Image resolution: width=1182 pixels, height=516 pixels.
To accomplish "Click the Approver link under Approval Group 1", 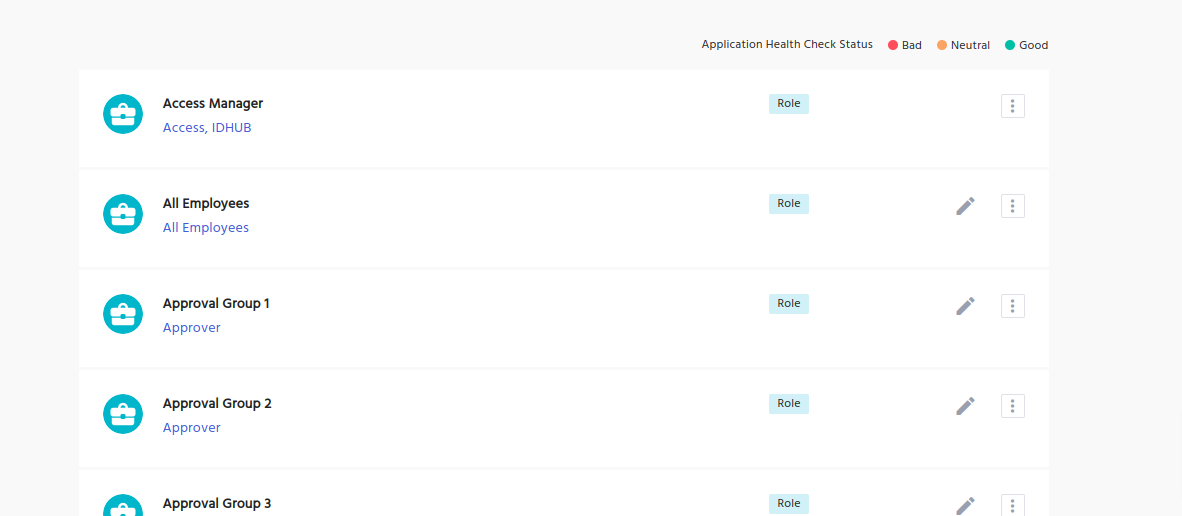I will coord(192,328).
